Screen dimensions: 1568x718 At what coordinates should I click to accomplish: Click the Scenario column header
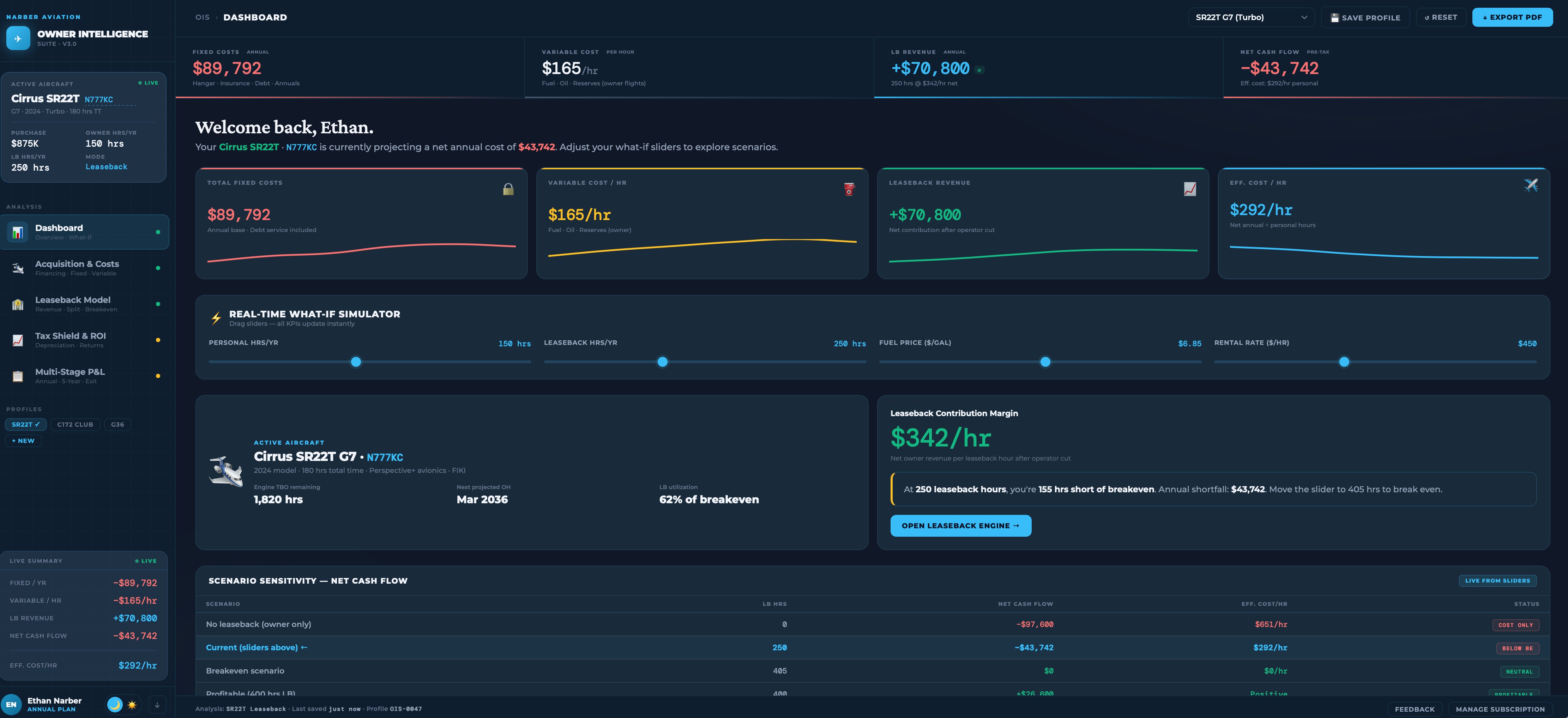(223, 604)
